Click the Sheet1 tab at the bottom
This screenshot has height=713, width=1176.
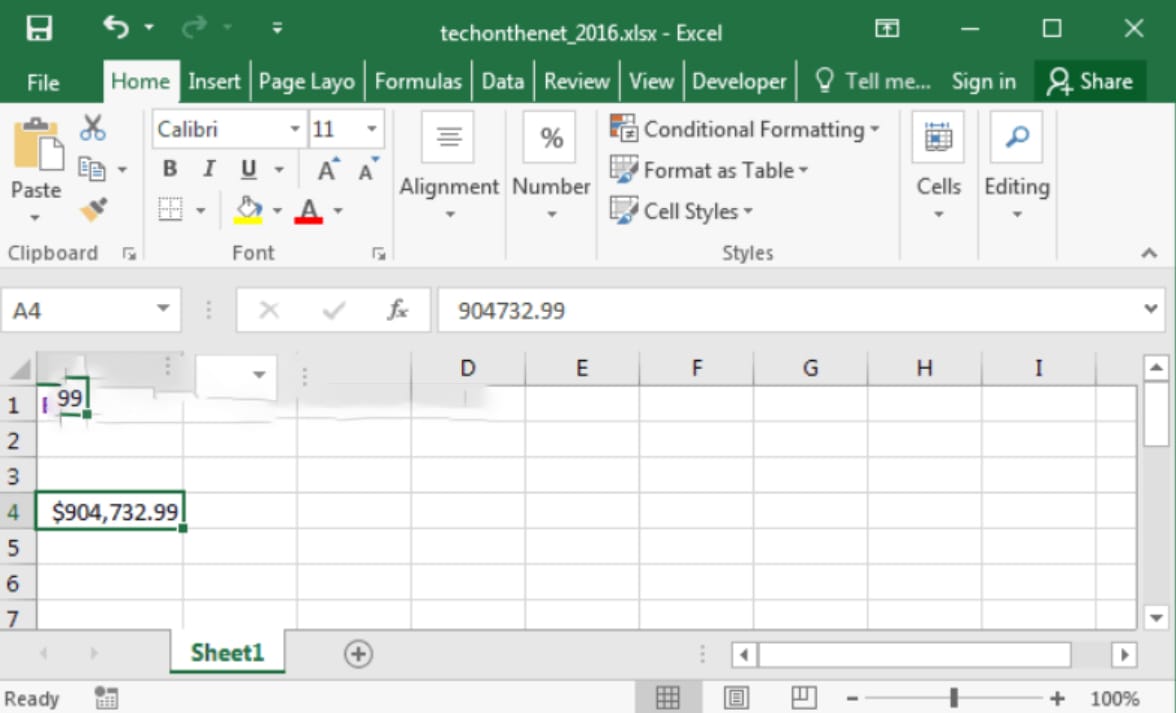pos(226,650)
